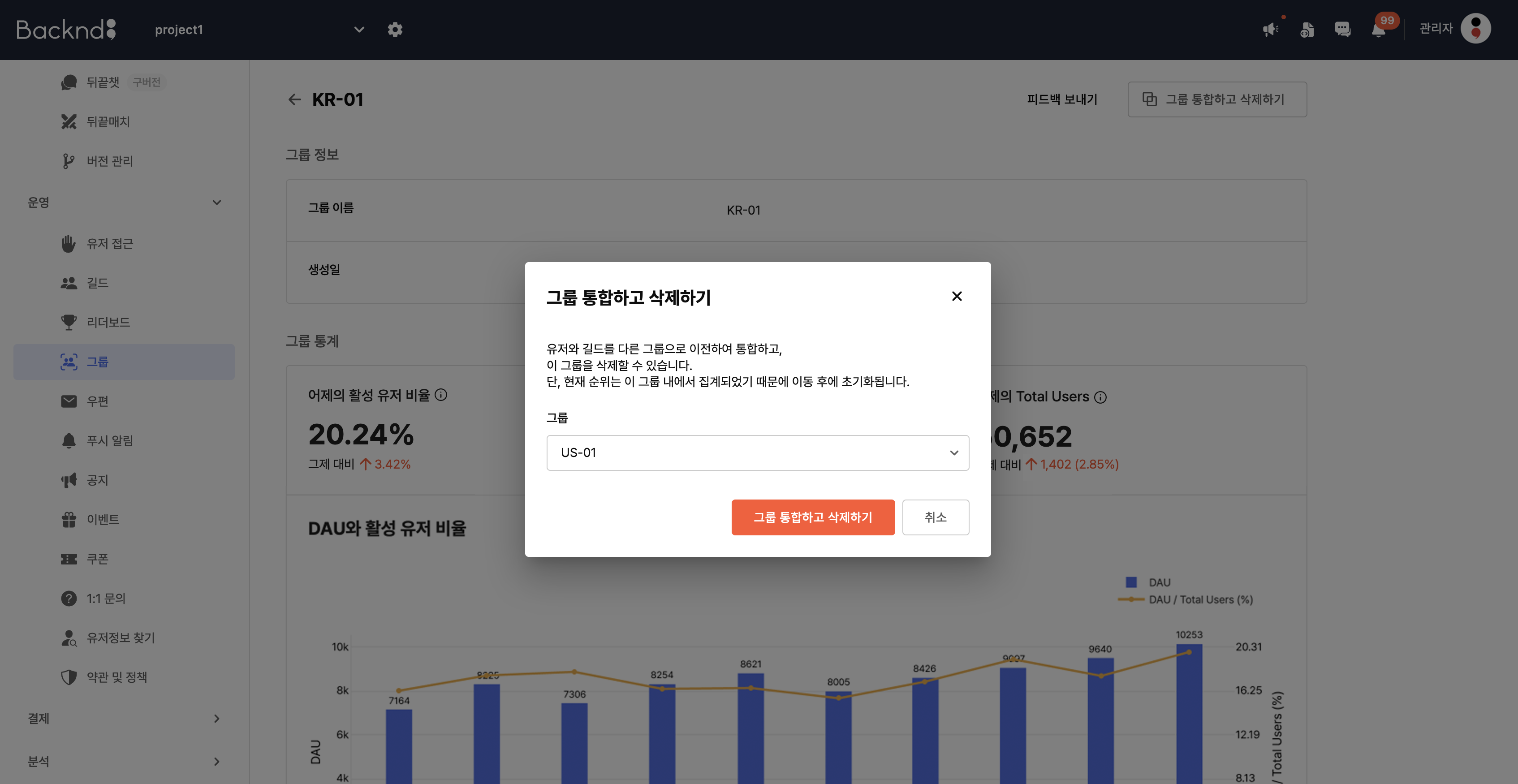The width and height of the screenshot is (1518, 784).
Task: Click 피드백 보내기 link
Action: tap(1062, 99)
